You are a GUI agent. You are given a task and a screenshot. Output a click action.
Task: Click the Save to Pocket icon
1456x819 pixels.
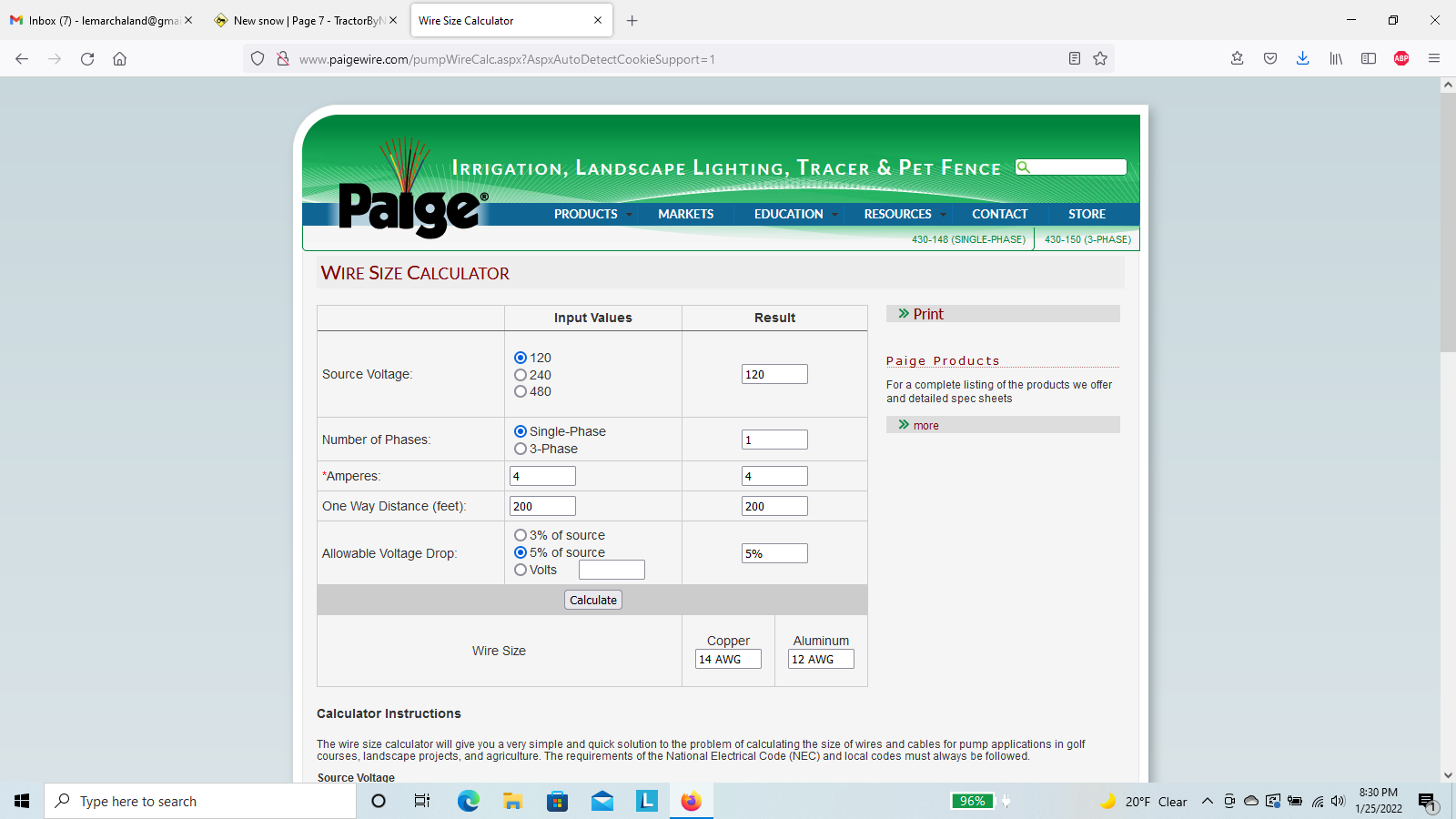coord(1269,59)
